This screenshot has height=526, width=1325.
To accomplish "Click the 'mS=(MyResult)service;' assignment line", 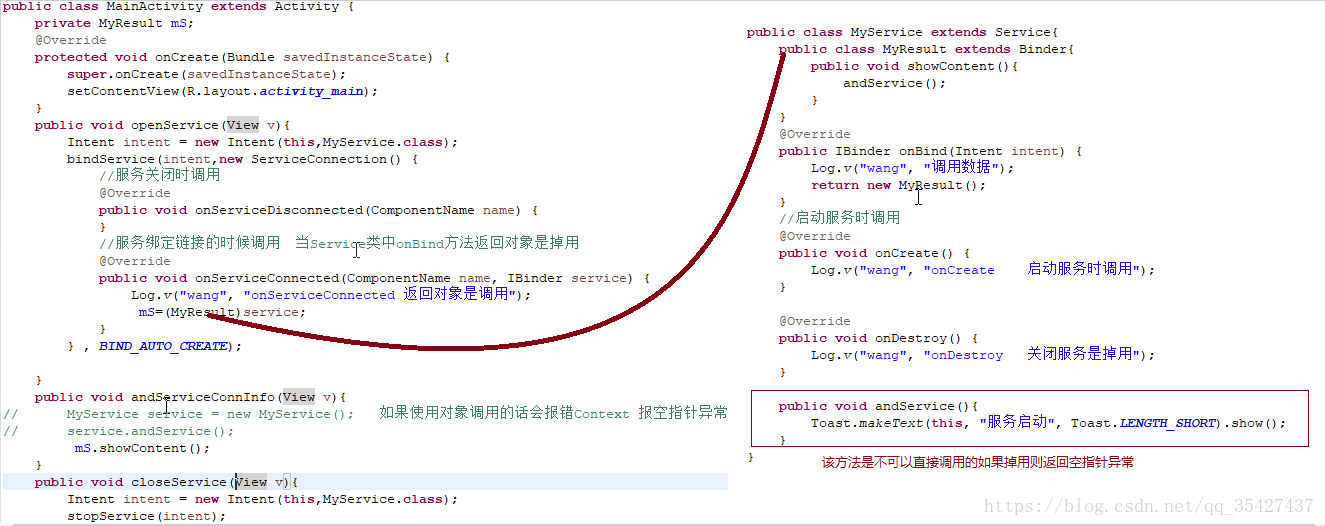I will pyautogui.click(x=222, y=312).
